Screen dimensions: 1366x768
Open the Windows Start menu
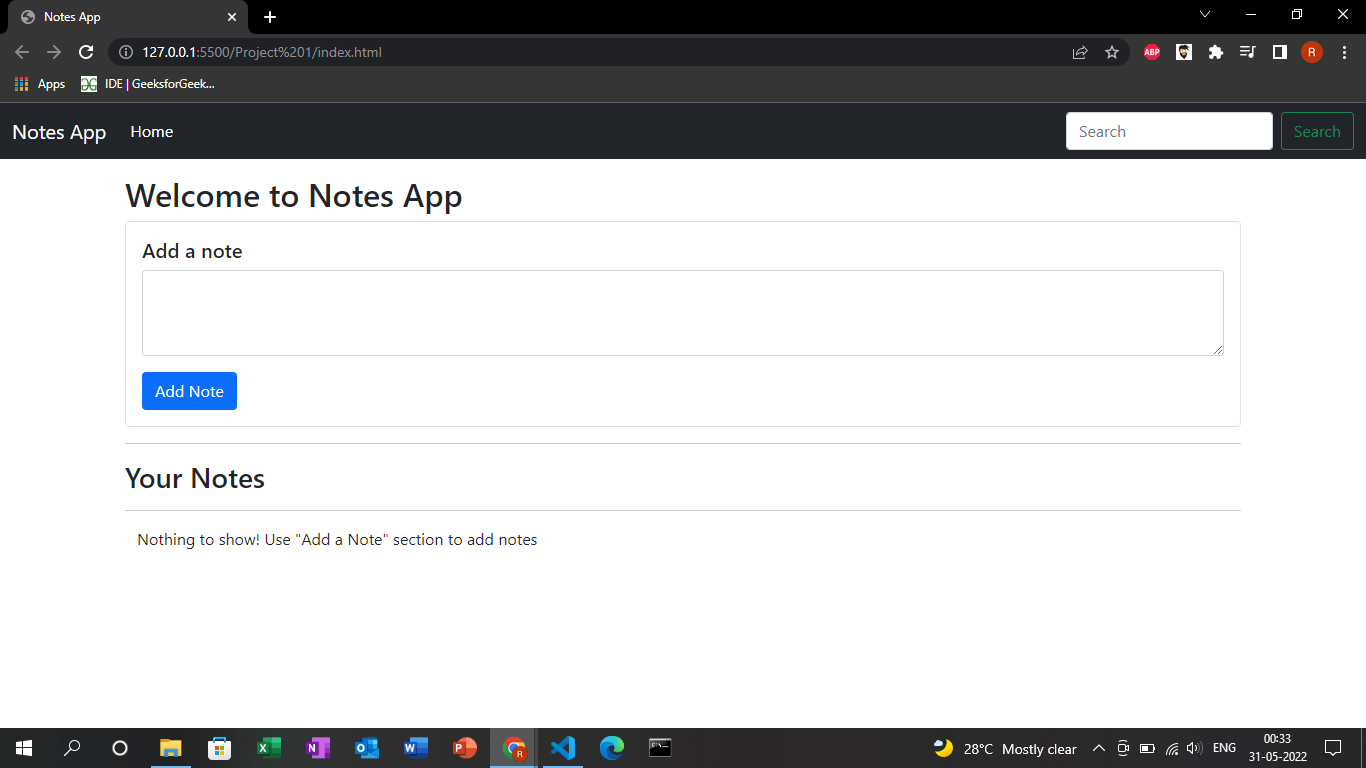(24, 748)
